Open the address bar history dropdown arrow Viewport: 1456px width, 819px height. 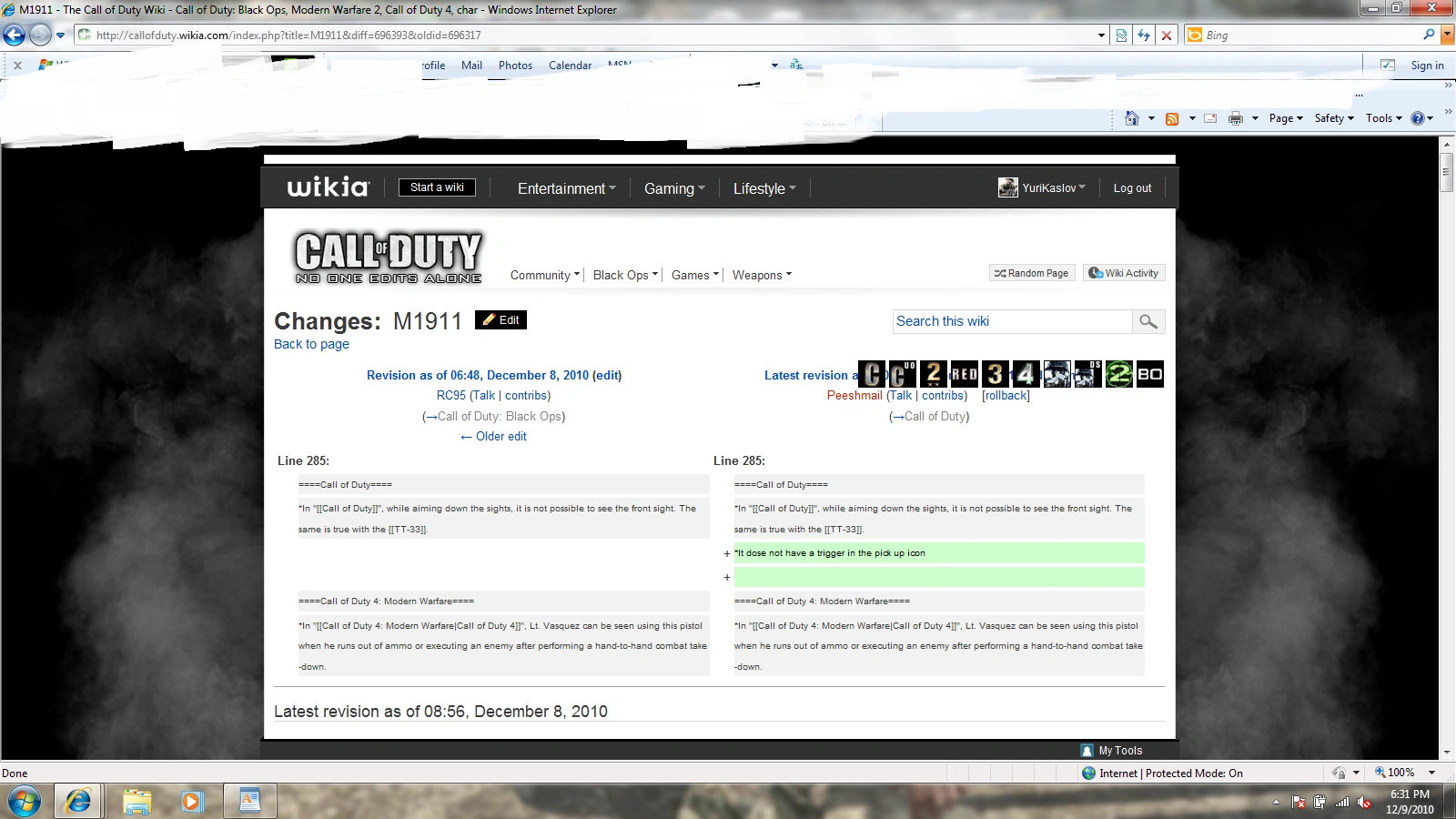pyautogui.click(x=1101, y=35)
